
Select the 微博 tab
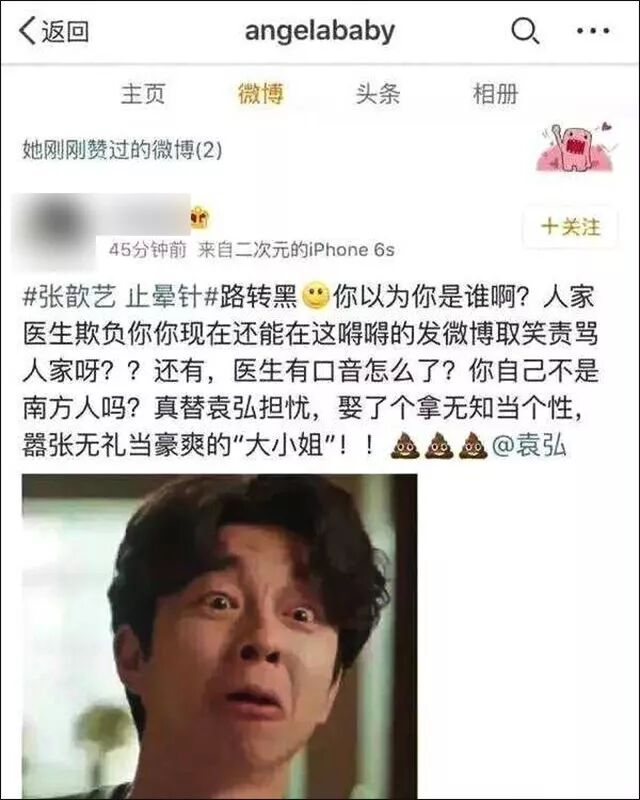click(261, 94)
